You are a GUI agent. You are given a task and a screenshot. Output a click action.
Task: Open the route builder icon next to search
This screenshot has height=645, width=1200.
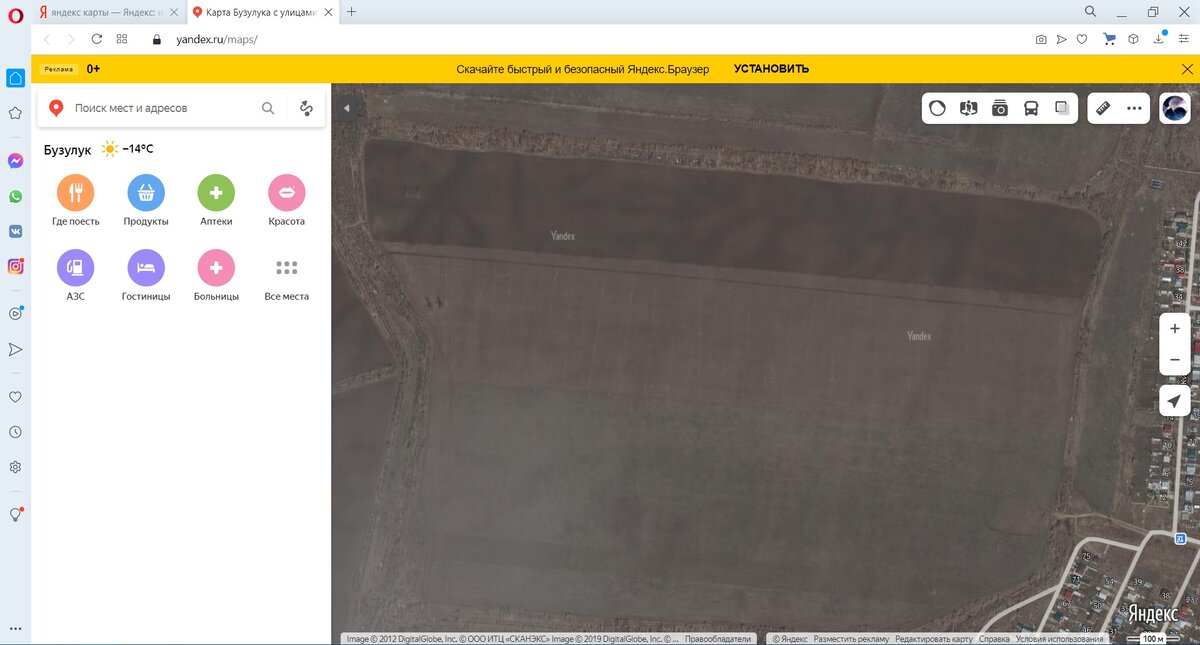(x=306, y=108)
